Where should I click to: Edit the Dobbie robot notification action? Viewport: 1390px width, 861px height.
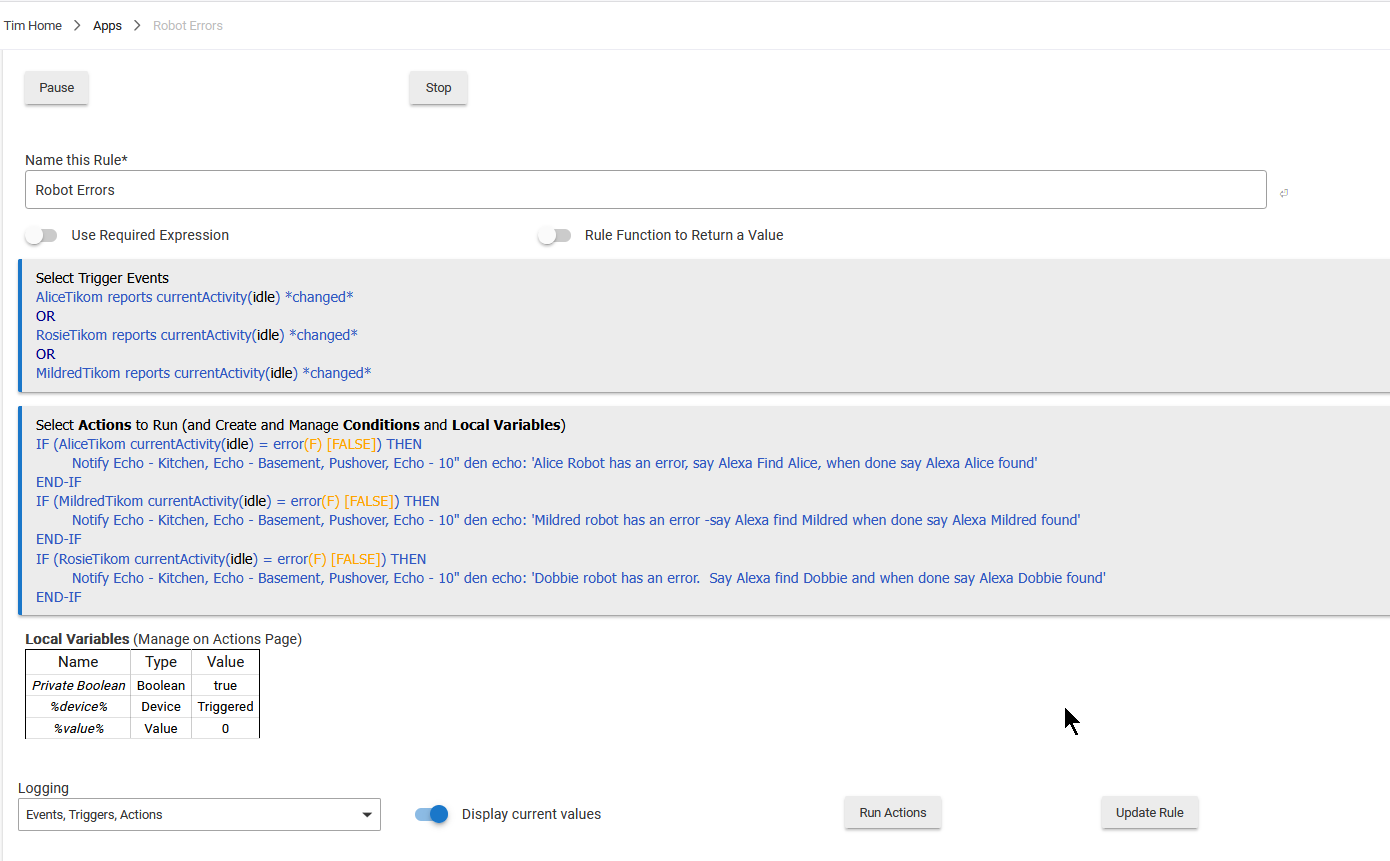[x=588, y=578]
